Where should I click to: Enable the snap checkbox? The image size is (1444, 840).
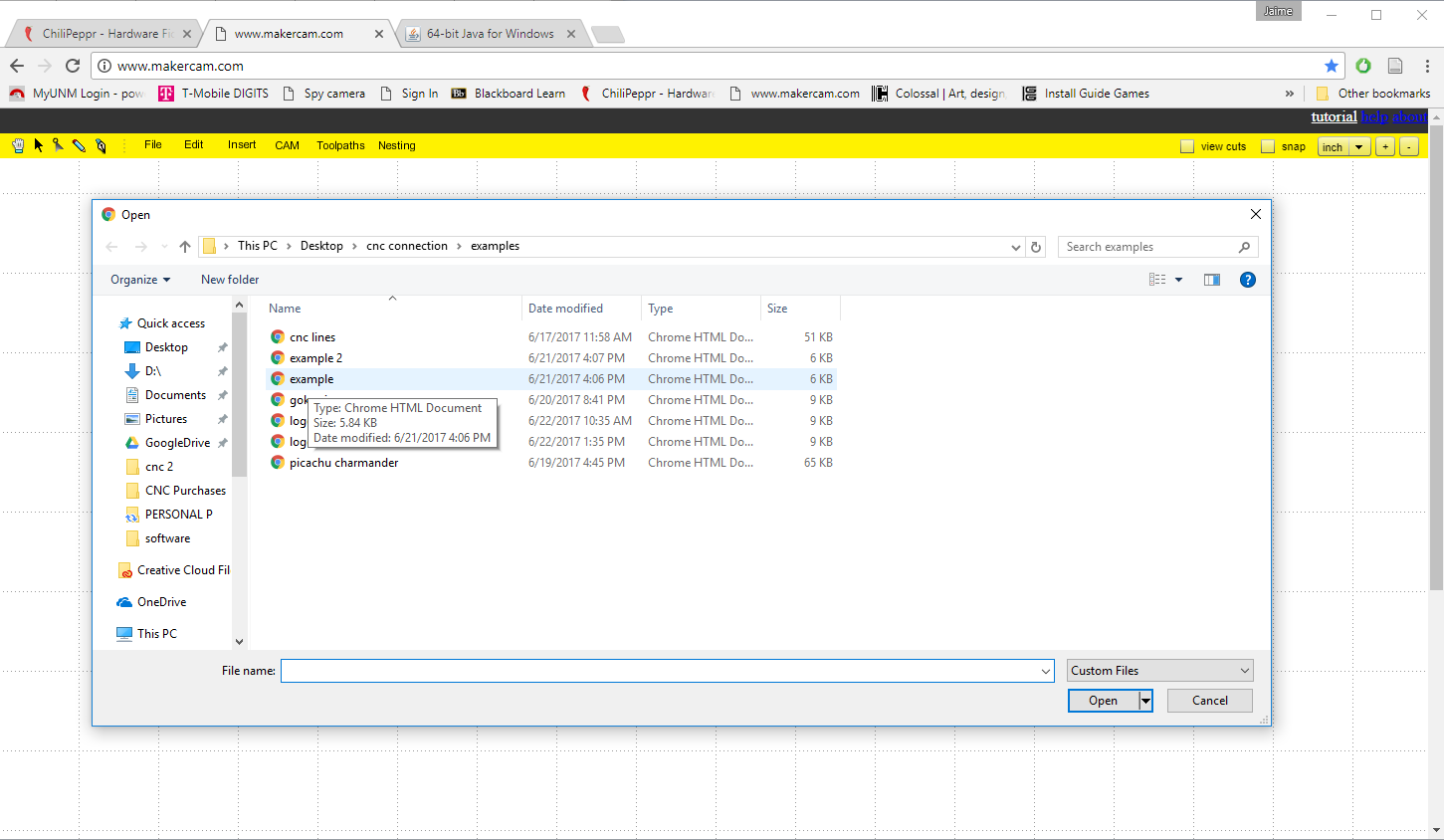tap(1268, 146)
